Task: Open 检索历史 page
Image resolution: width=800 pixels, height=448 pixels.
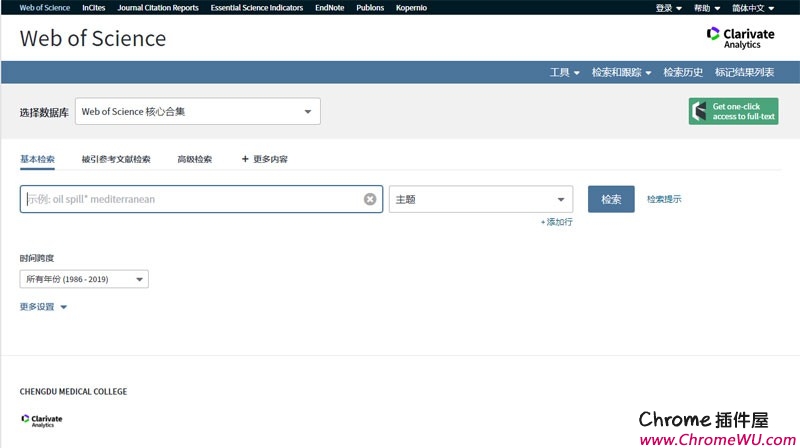Action: click(683, 72)
